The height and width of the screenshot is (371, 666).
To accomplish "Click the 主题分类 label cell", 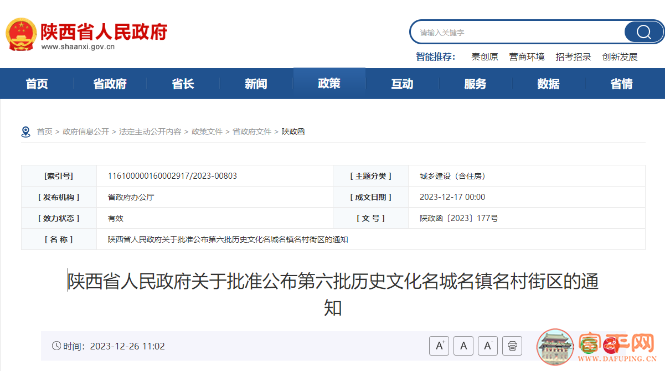I will click(x=371, y=176).
